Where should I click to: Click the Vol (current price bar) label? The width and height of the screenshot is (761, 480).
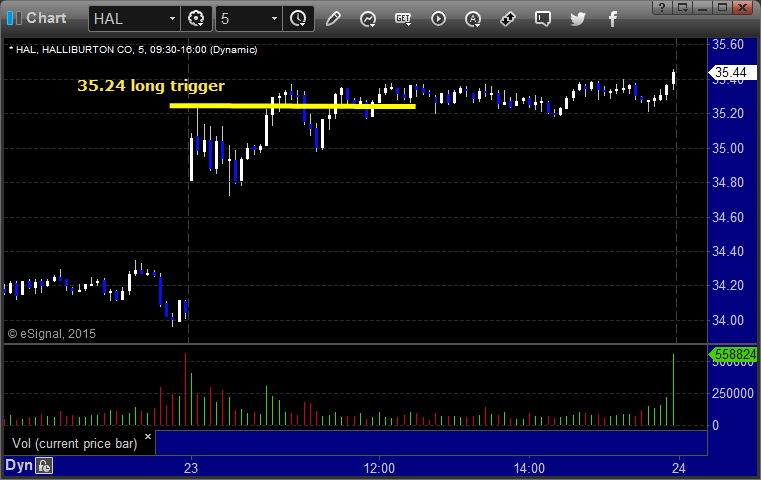click(x=75, y=444)
